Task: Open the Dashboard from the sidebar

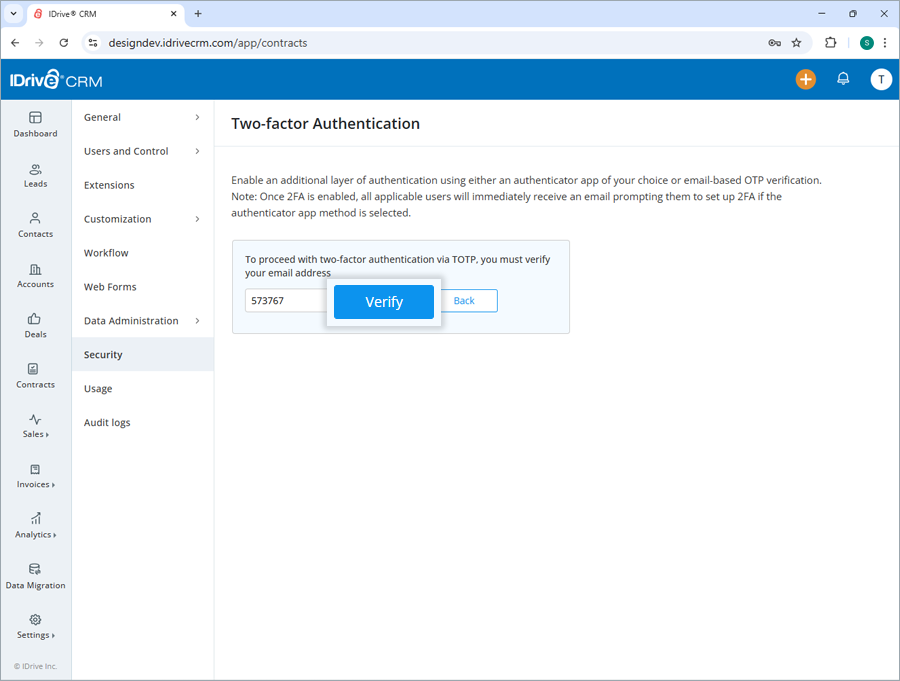Action: pos(35,125)
